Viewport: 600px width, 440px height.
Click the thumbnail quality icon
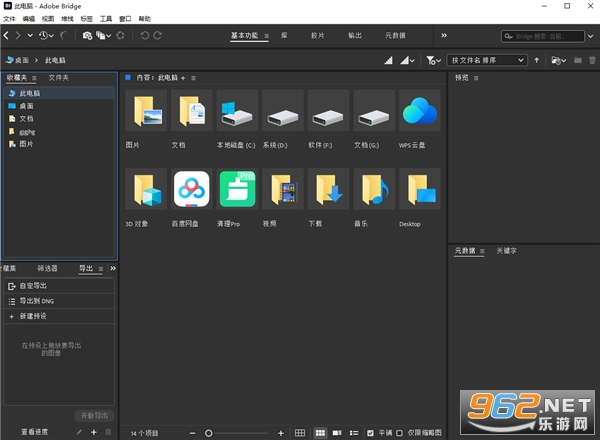click(x=388, y=60)
